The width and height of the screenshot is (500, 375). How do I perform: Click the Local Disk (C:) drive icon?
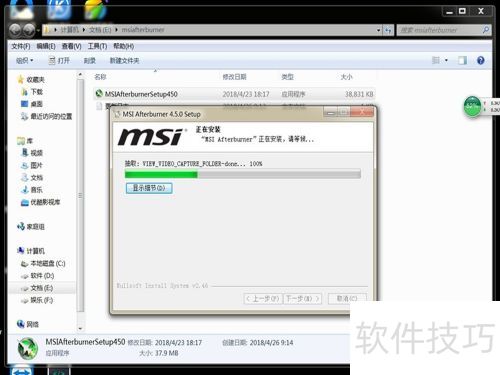point(24,263)
